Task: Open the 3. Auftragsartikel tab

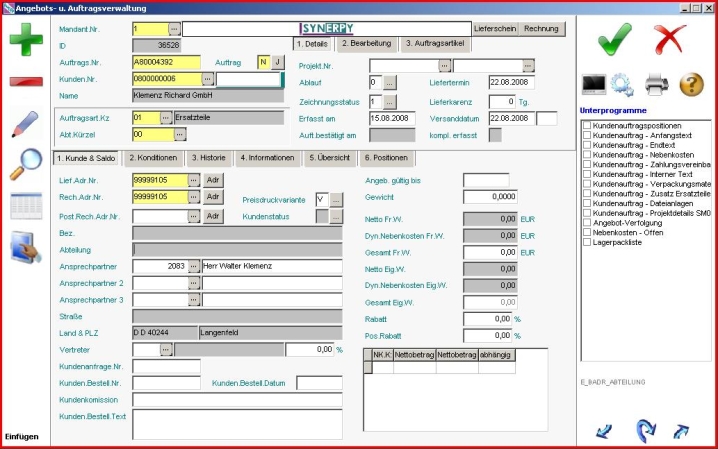Action: point(434,44)
